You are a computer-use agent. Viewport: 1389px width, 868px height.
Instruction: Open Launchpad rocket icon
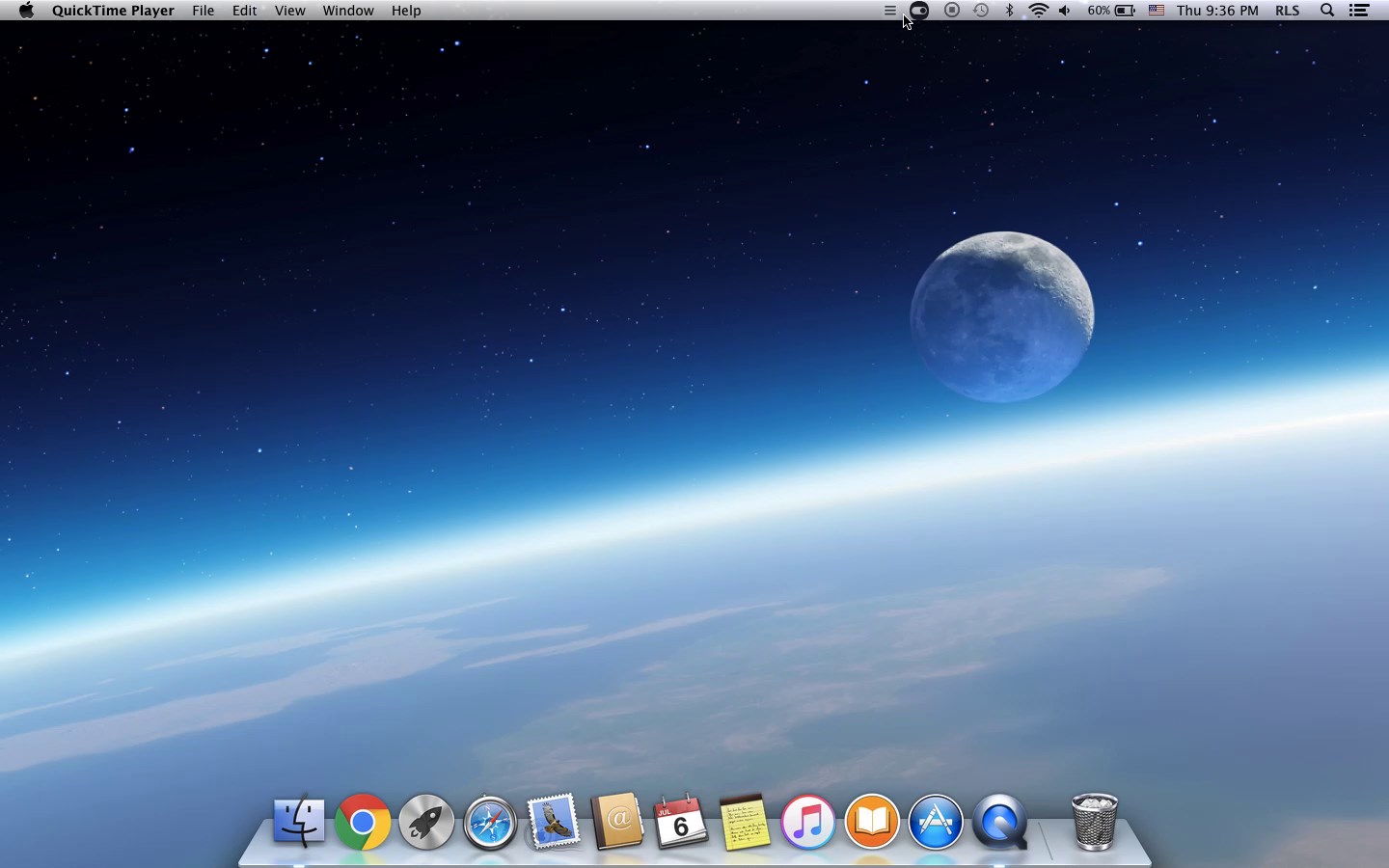(426, 822)
